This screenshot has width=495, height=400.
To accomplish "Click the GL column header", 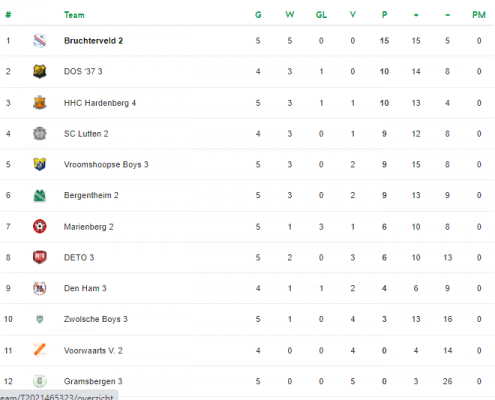I will click(321, 15).
